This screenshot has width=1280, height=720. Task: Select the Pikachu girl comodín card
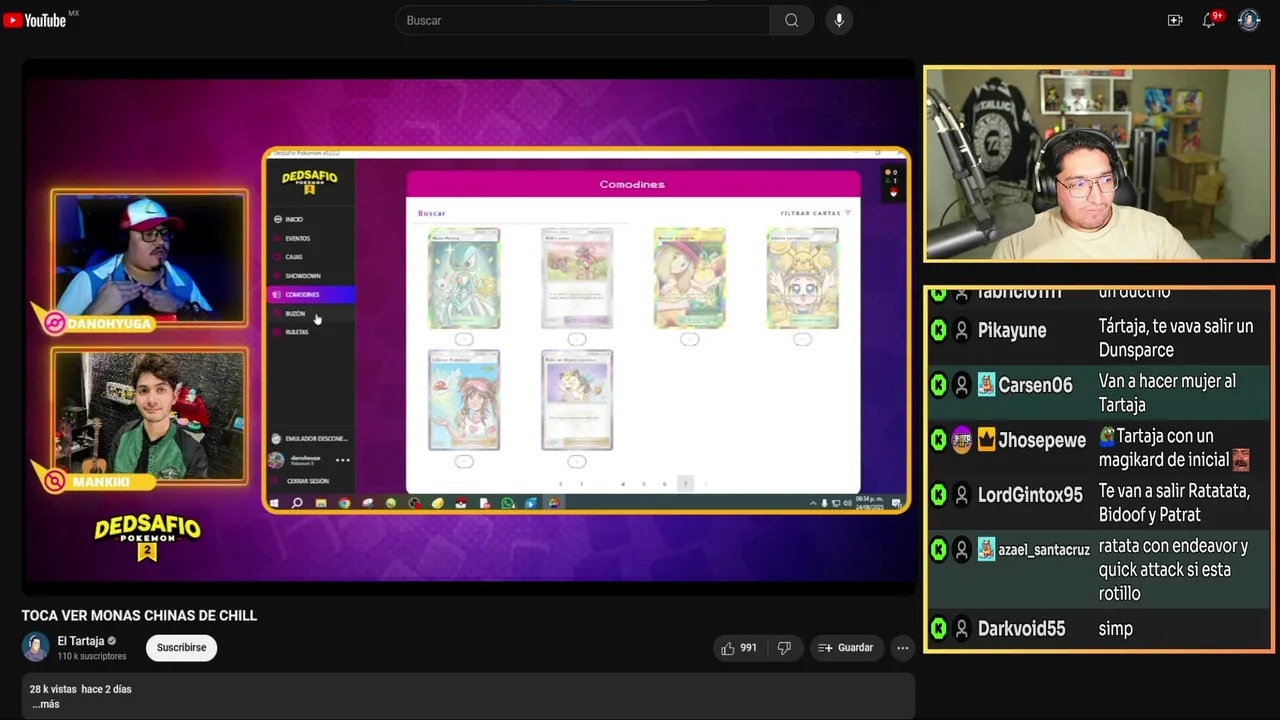click(x=803, y=278)
